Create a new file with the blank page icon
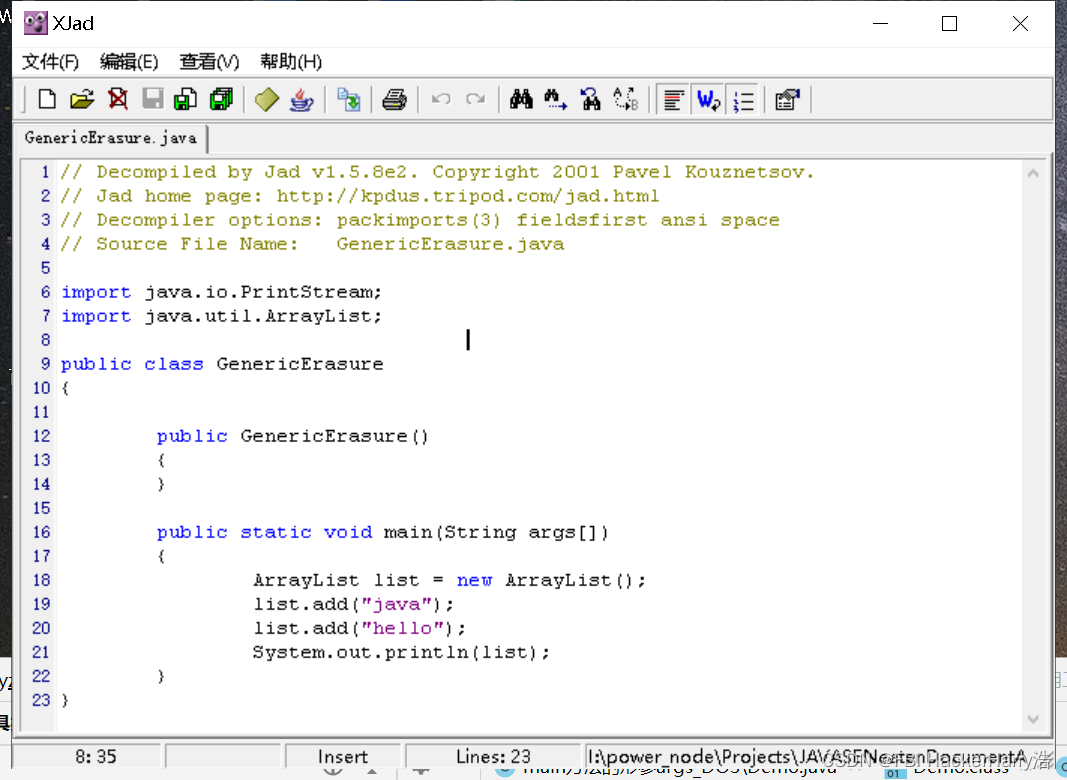 tap(47, 99)
